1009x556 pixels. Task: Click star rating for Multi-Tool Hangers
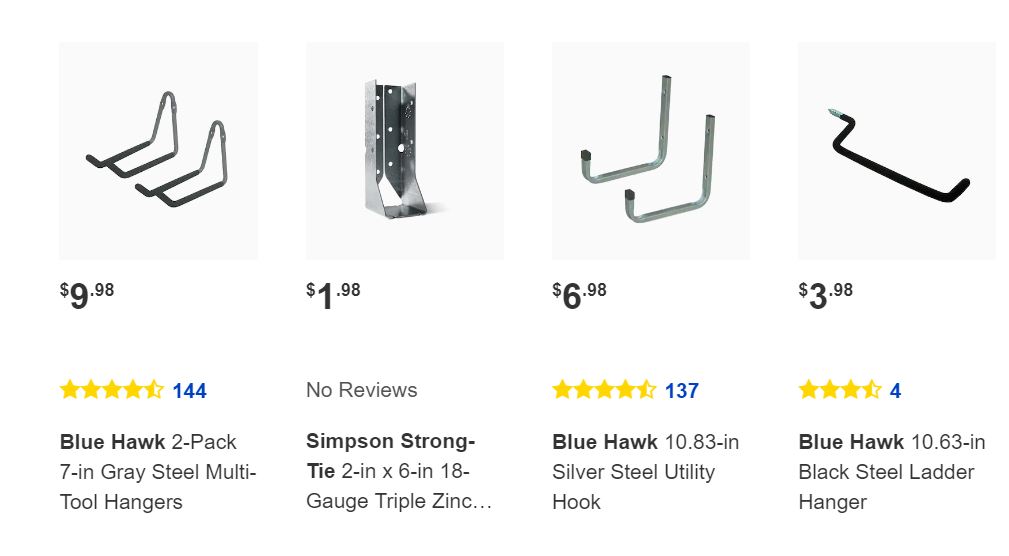pos(111,390)
